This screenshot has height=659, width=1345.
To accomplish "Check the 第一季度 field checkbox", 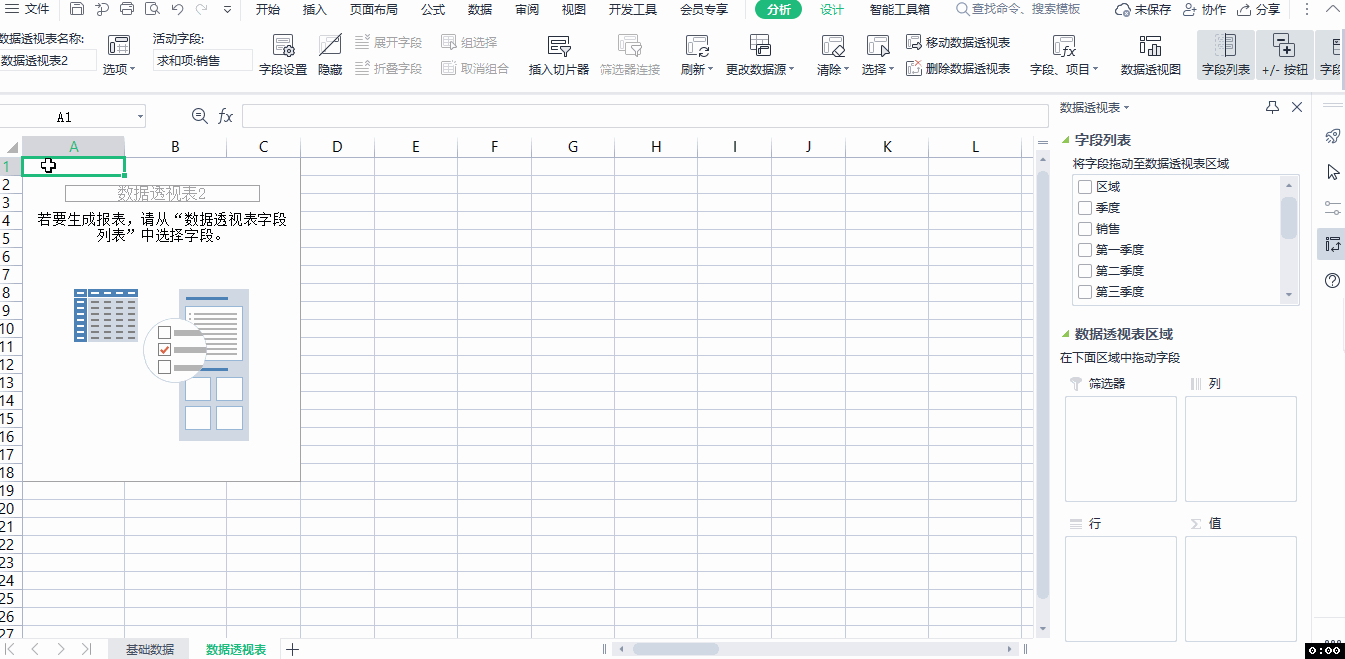I will pyautogui.click(x=1085, y=250).
